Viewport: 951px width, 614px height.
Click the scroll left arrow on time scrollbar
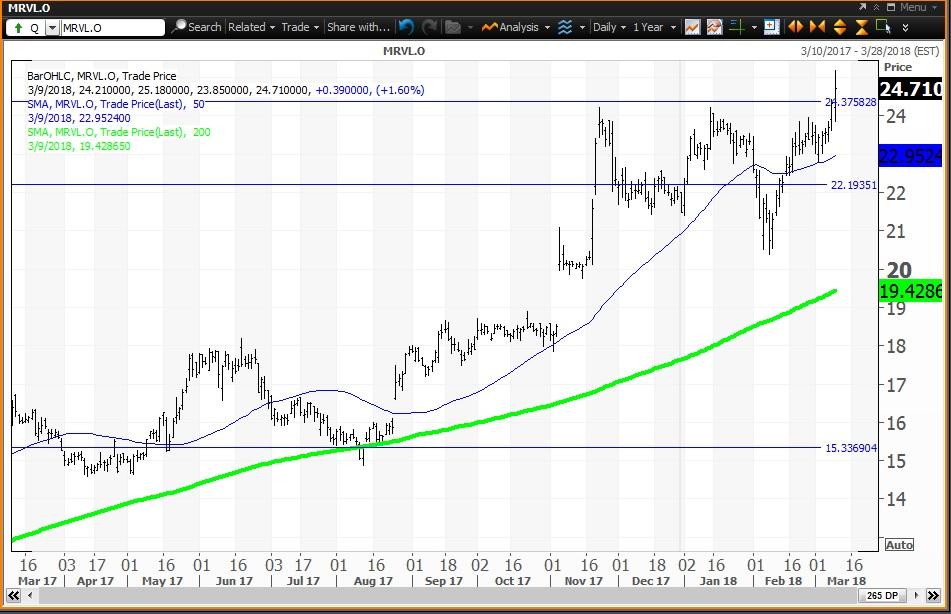(30, 596)
